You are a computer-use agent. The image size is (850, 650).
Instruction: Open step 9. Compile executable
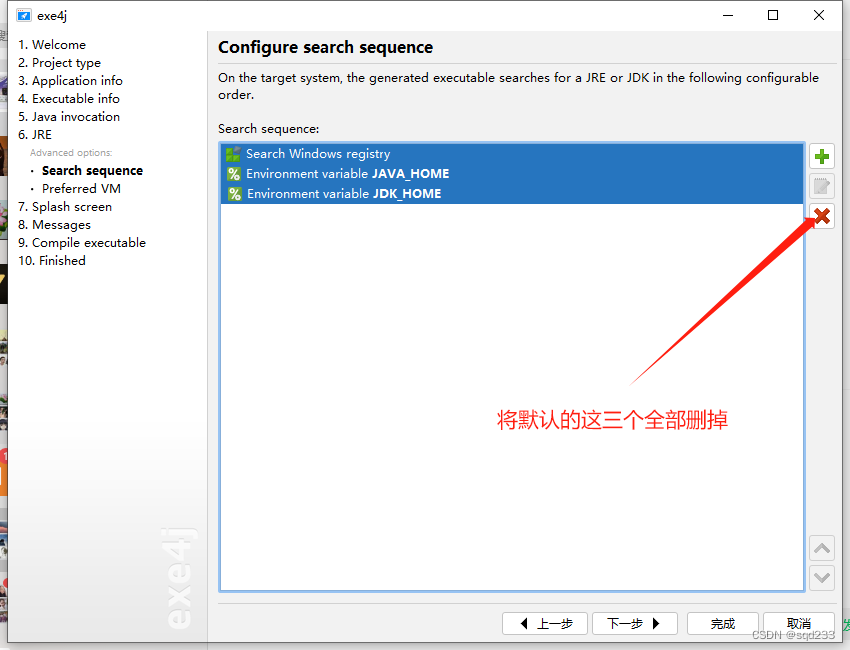coord(82,243)
